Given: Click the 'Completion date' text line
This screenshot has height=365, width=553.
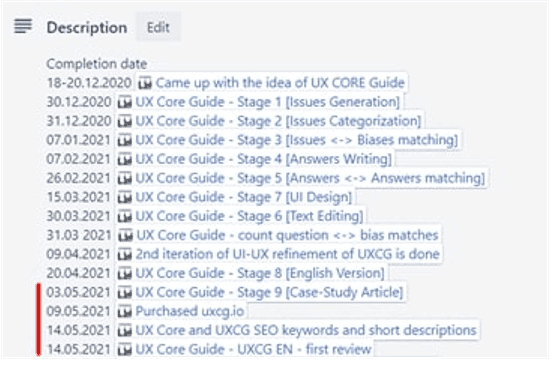Looking at the screenshot, I should tap(97, 64).
